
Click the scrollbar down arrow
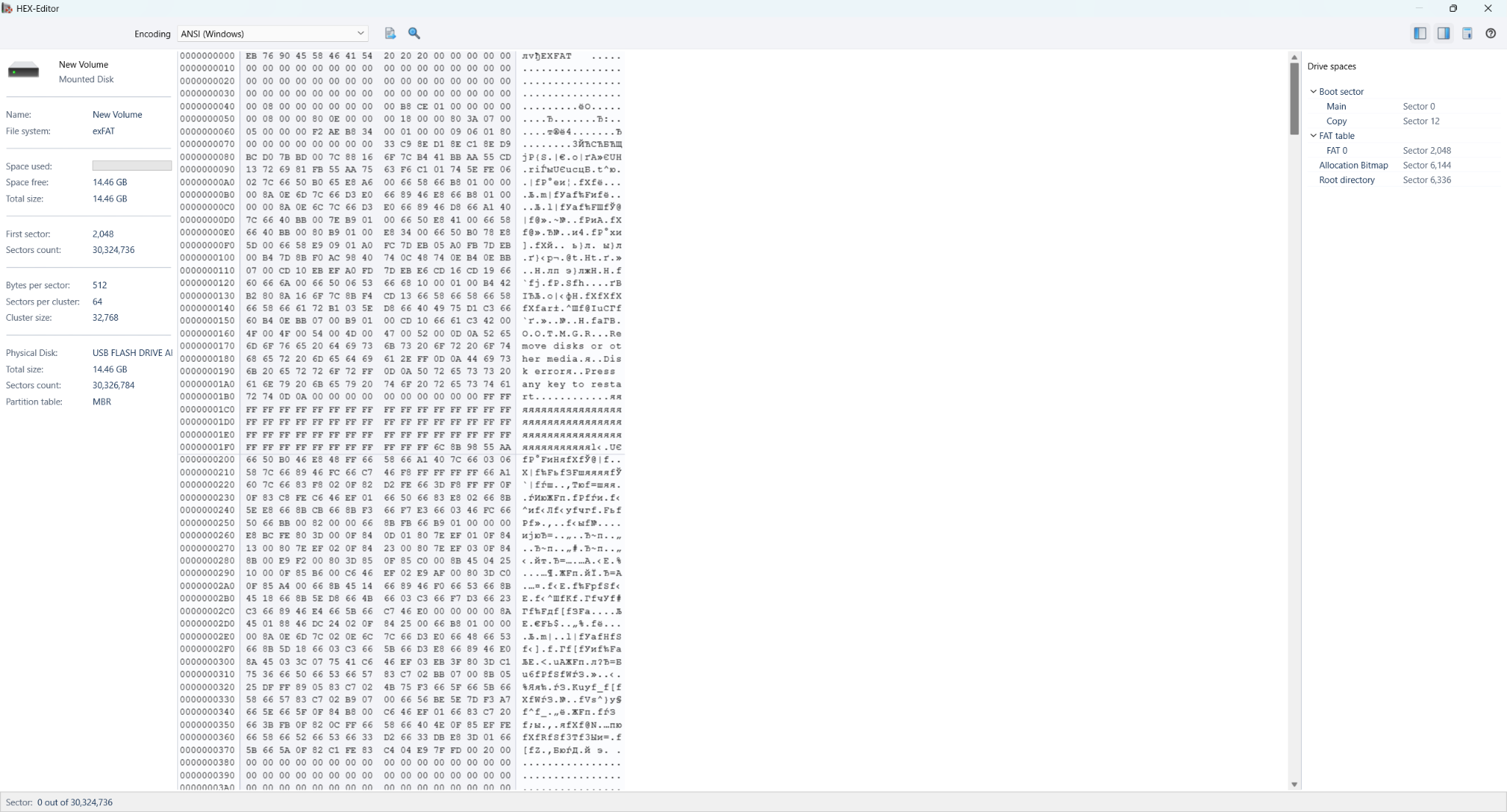coord(1294,785)
